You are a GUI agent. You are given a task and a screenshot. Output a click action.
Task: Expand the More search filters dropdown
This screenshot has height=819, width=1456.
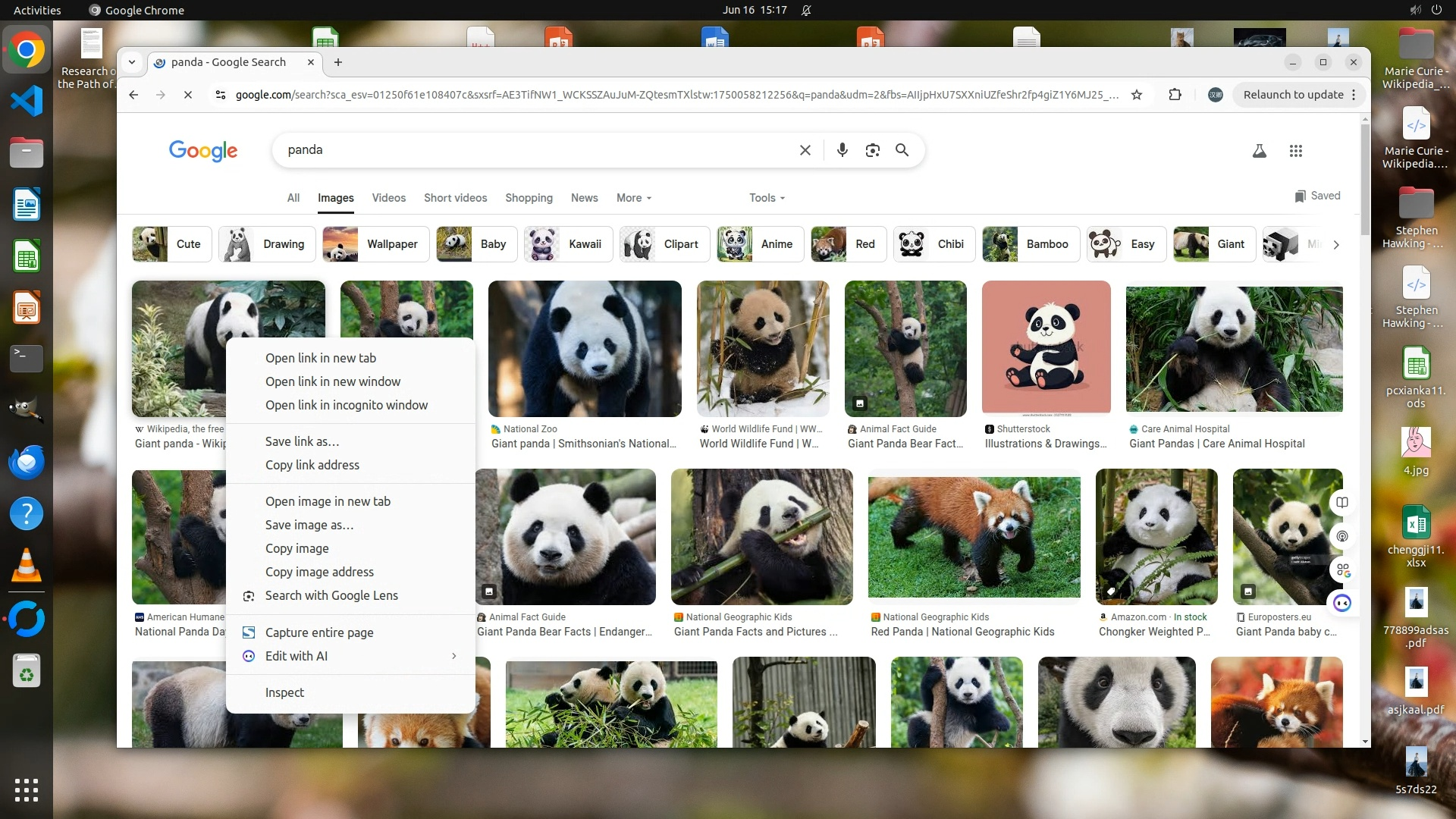pyautogui.click(x=633, y=198)
